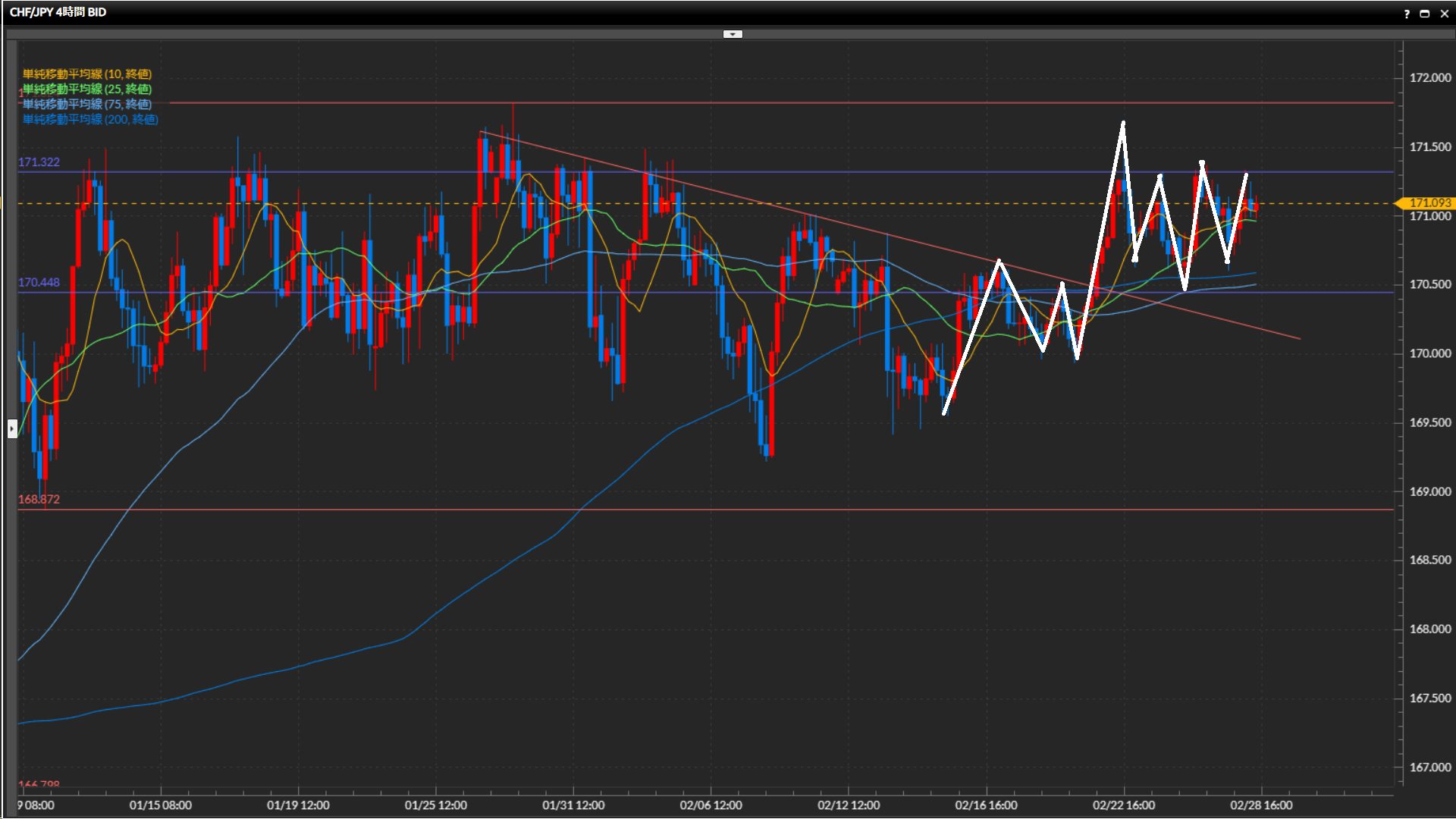Select the 170.448 horizontal line label
Screen dimensions: 1456x819
coord(39,282)
